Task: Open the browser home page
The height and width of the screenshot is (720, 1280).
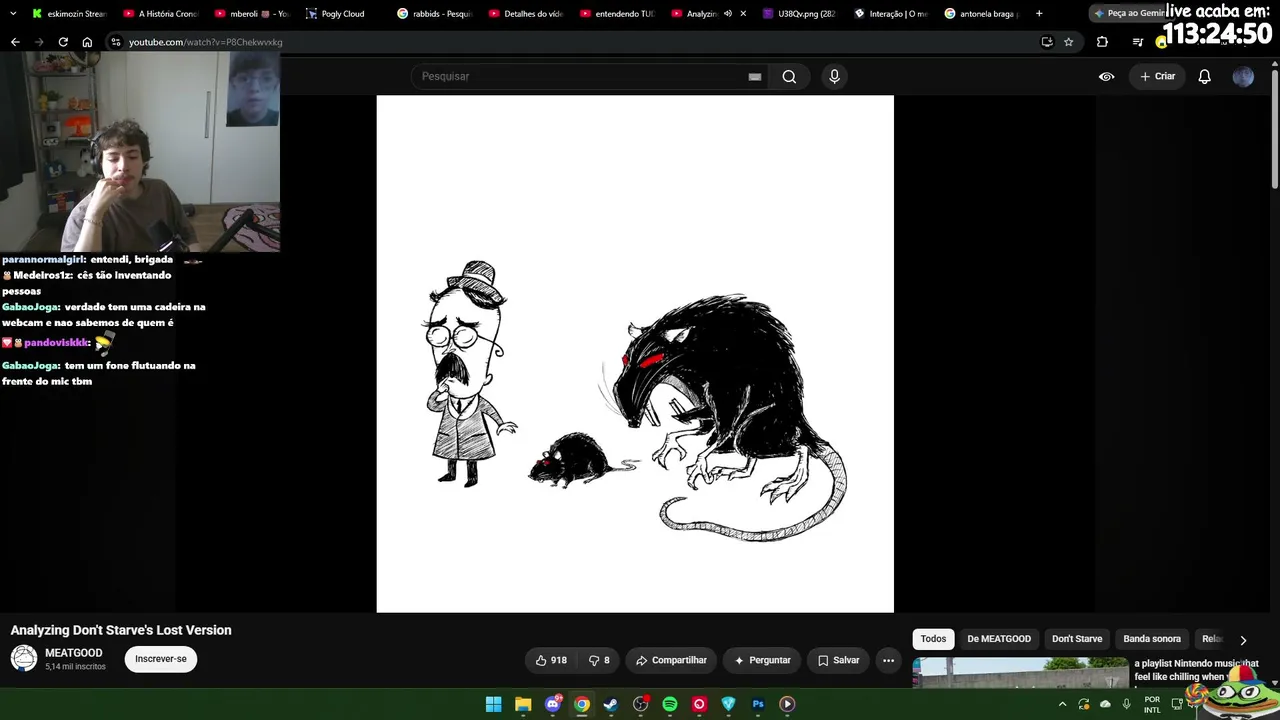Action: pyautogui.click(x=87, y=42)
